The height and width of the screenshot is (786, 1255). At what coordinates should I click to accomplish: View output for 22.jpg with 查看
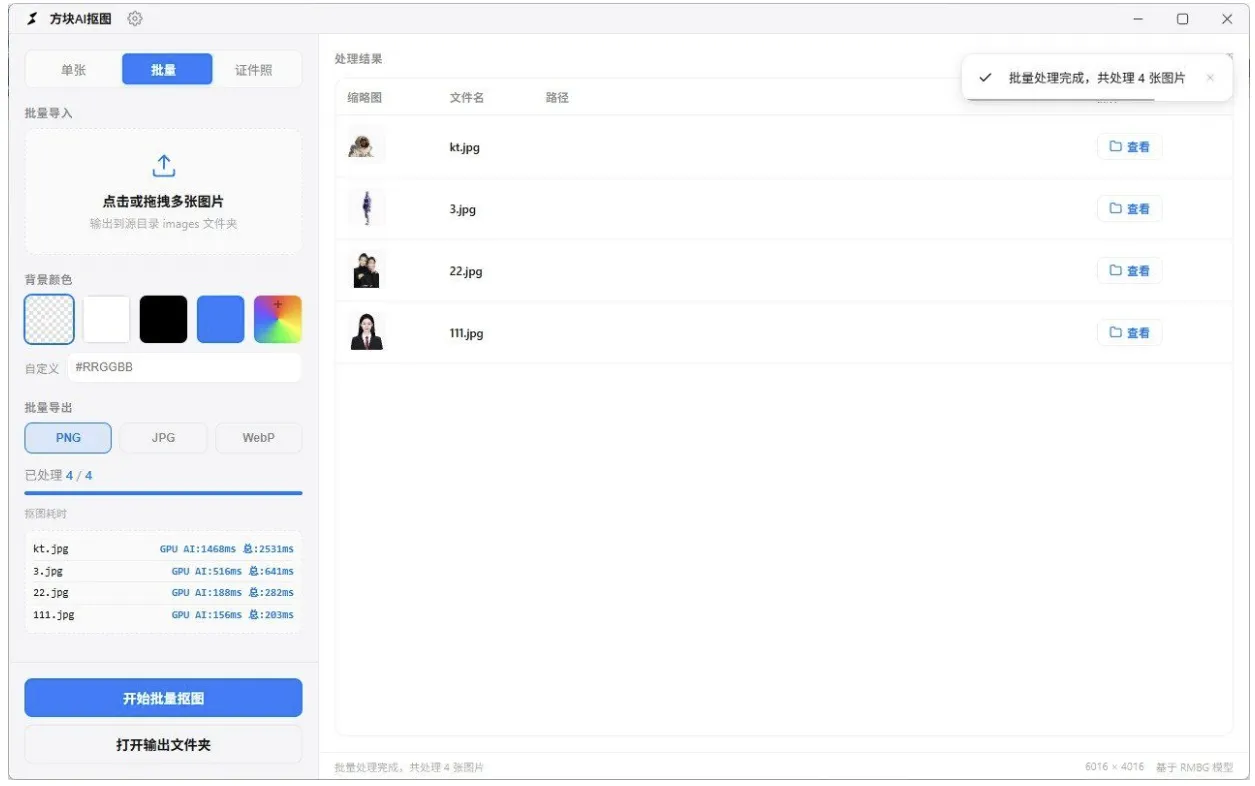[x=1129, y=271]
